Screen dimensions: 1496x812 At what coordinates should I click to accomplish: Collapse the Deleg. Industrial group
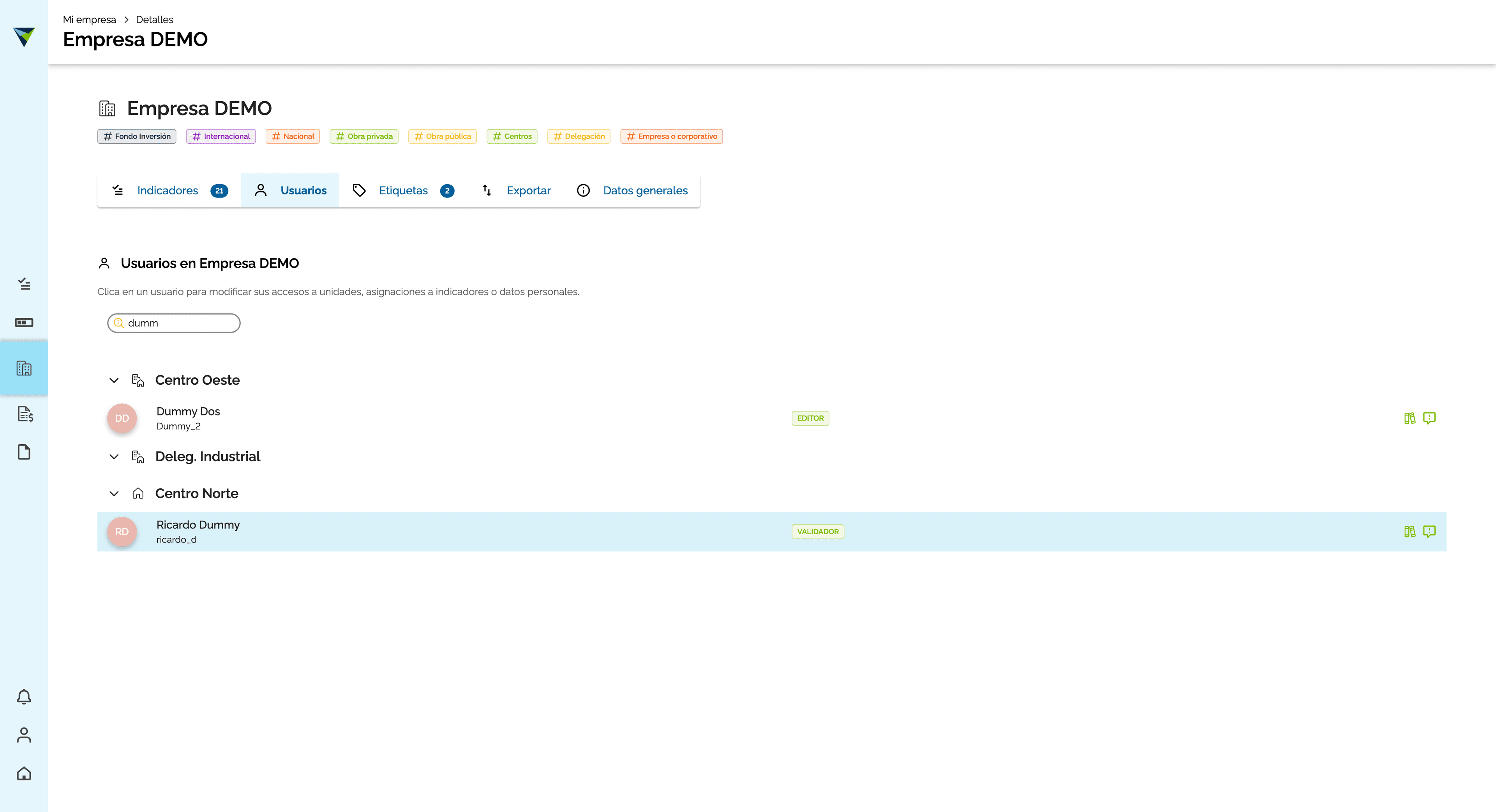(114, 457)
